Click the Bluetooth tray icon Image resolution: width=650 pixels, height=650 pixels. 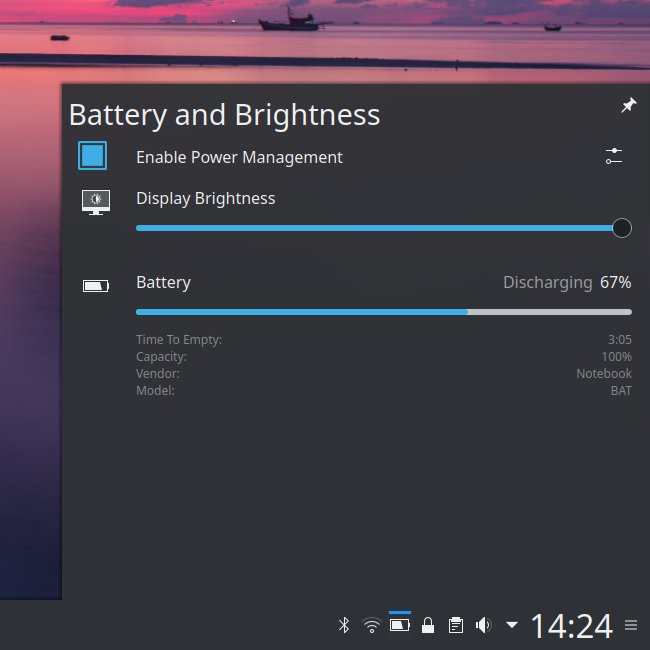343,625
